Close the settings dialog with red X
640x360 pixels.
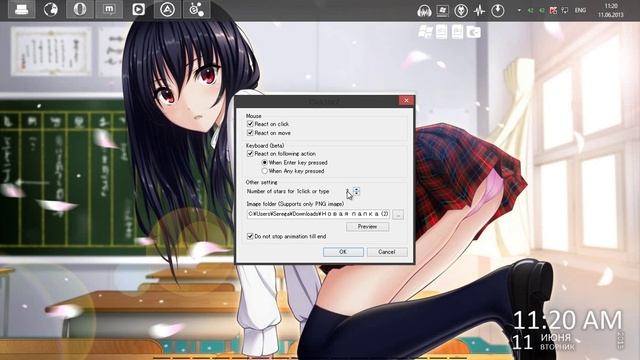click(406, 100)
